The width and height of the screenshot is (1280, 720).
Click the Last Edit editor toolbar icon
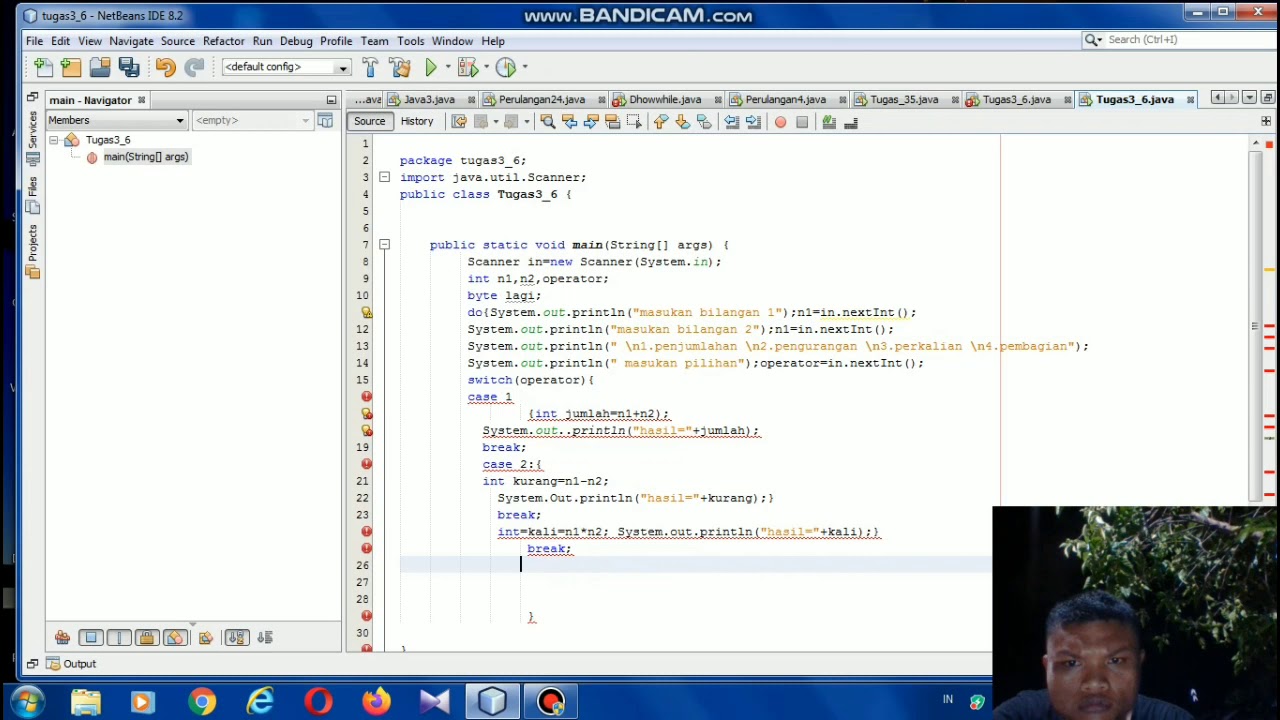pyautogui.click(x=459, y=122)
